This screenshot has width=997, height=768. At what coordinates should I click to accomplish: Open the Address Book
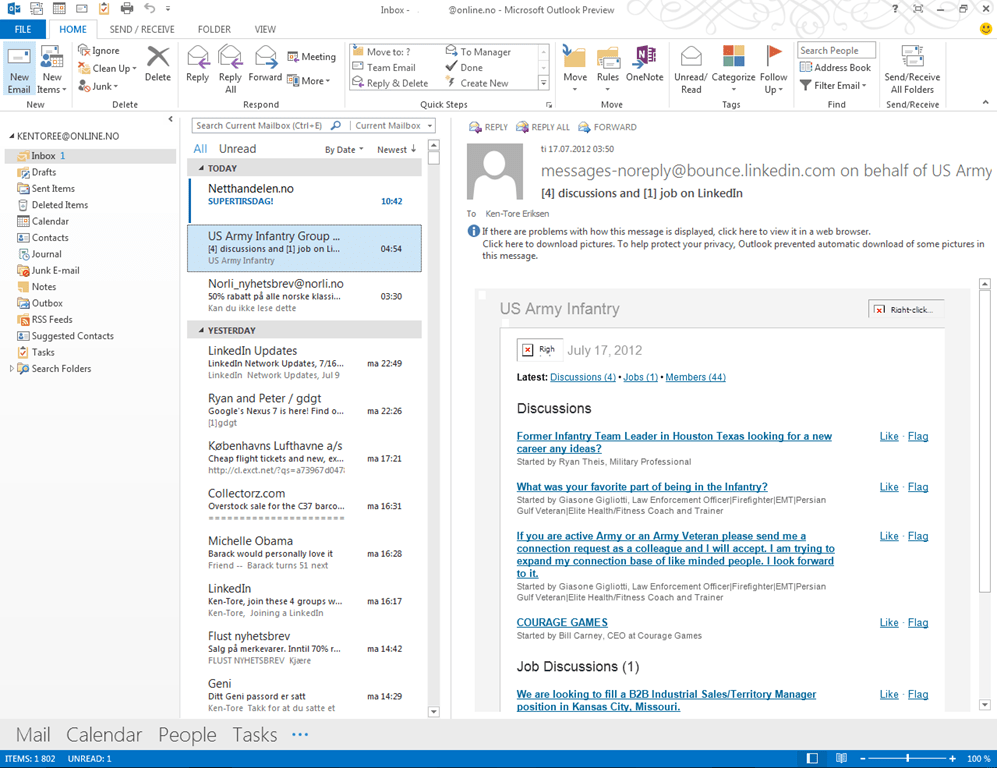(835, 67)
